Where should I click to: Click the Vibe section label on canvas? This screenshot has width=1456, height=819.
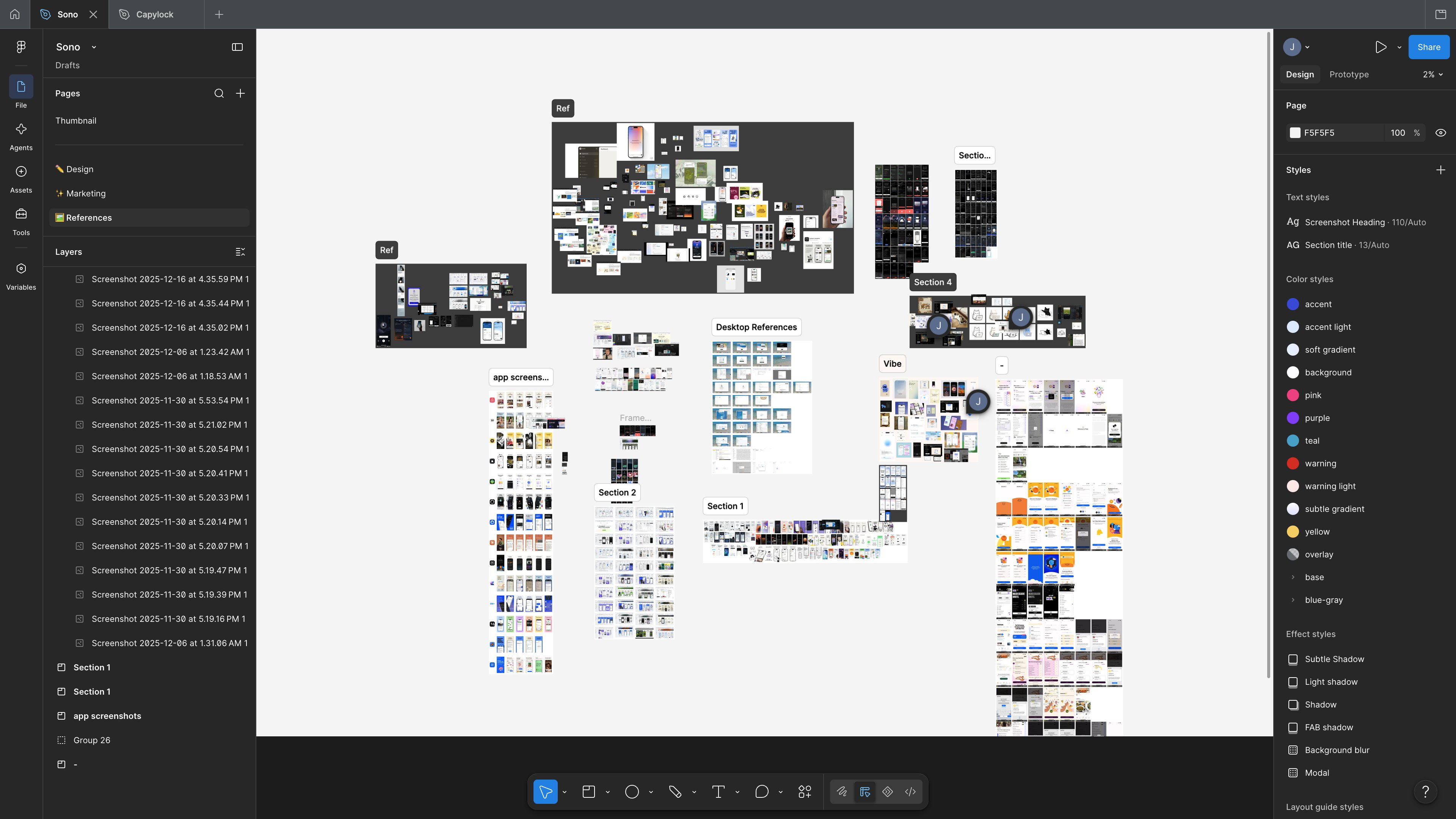[x=892, y=364]
